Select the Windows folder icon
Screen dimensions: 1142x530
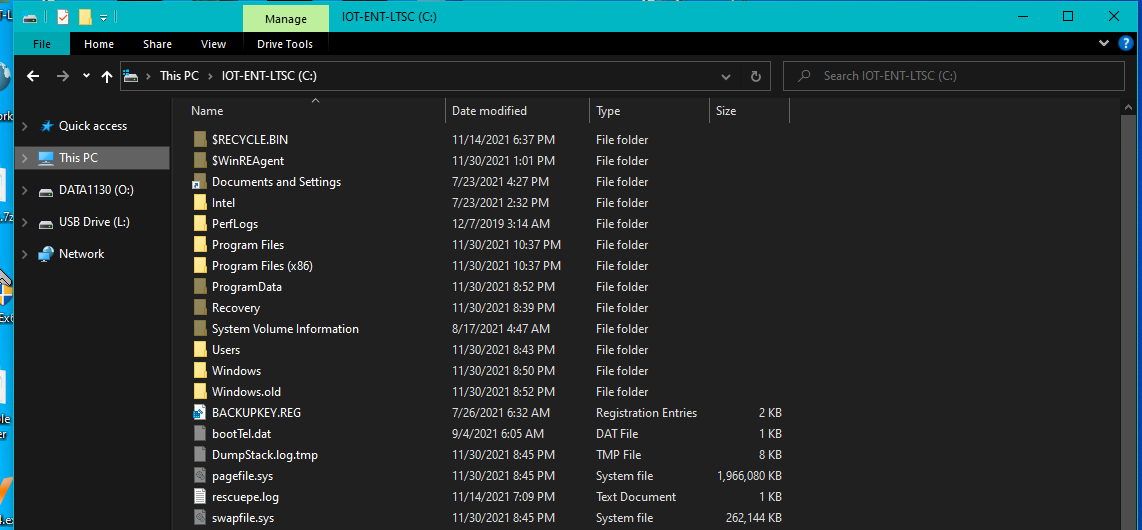(200, 371)
